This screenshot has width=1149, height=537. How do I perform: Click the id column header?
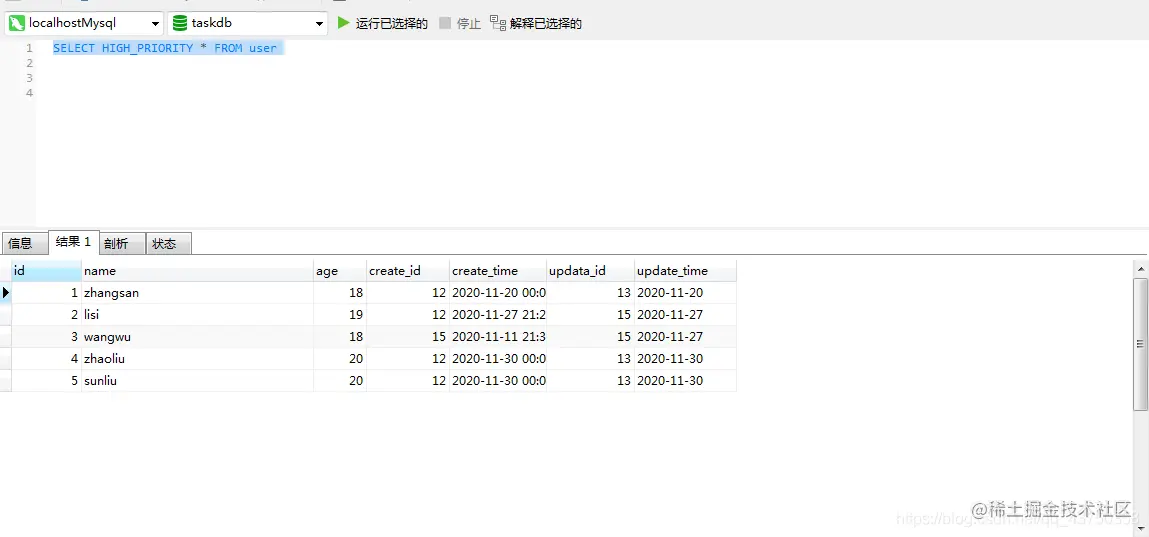(46, 271)
